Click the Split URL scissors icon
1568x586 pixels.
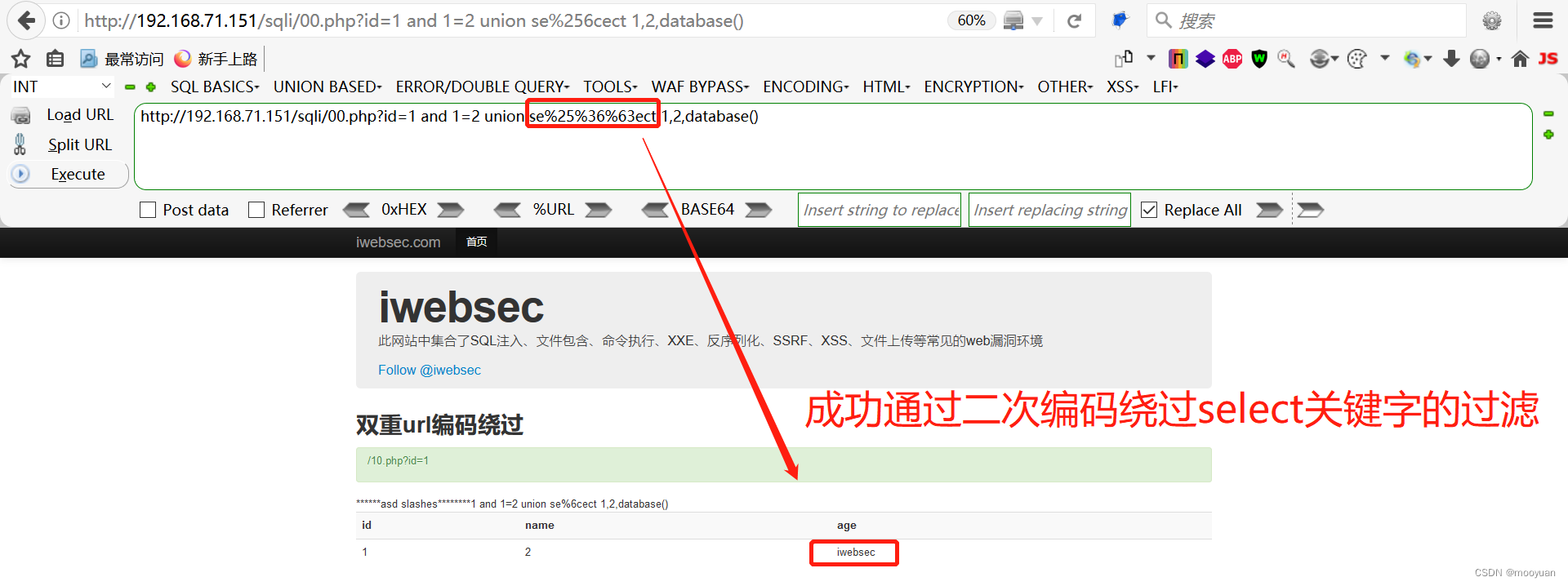pos(20,144)
